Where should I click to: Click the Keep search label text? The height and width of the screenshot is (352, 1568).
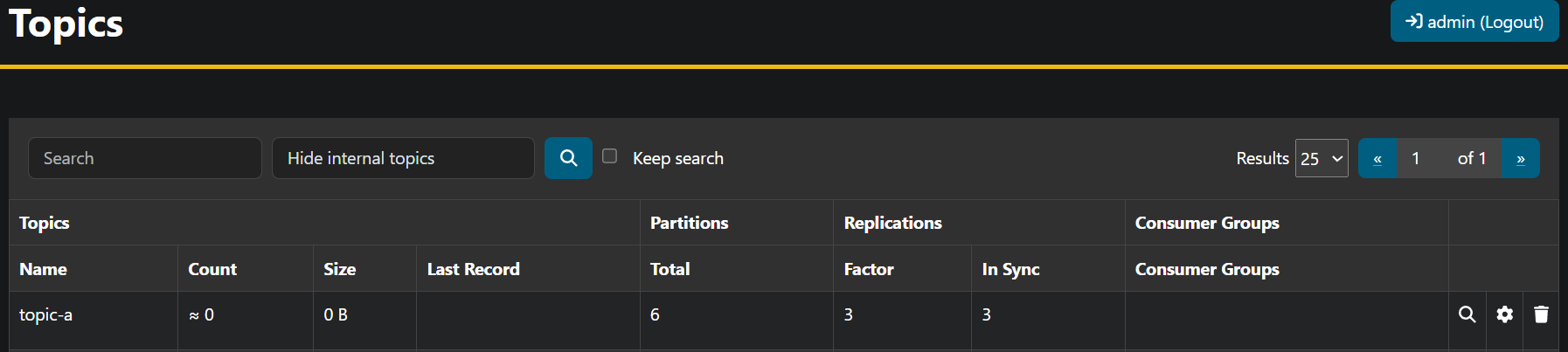click(678, 158)
